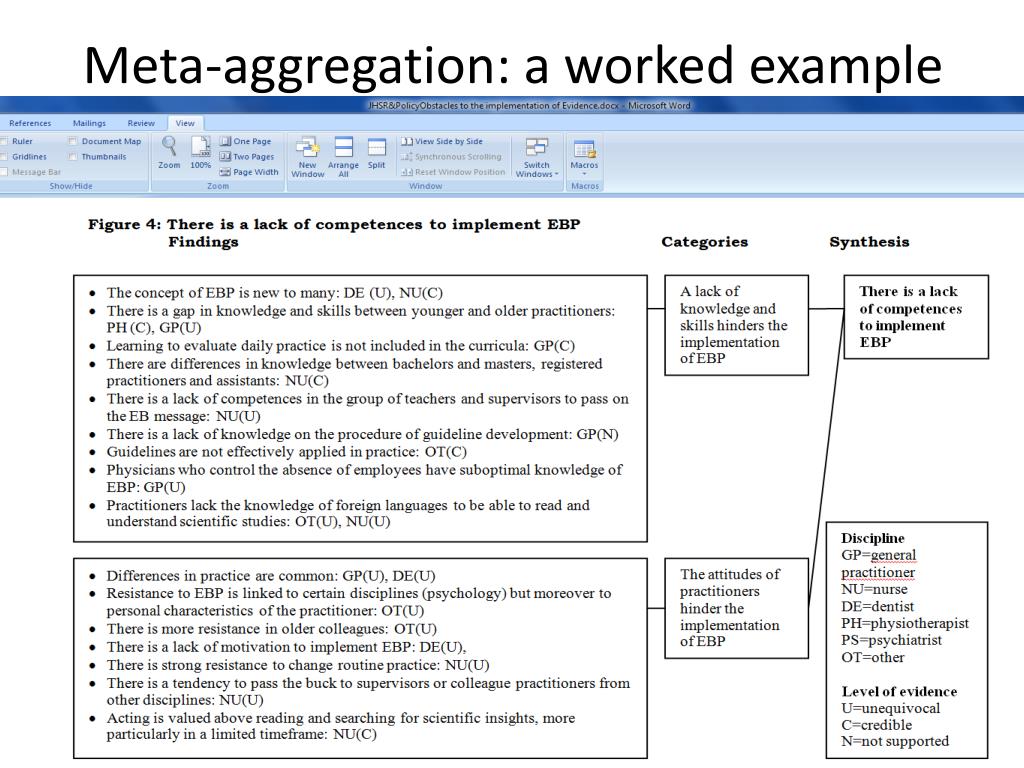
Task: Enable View Side by Side
Action: [441, 141]
